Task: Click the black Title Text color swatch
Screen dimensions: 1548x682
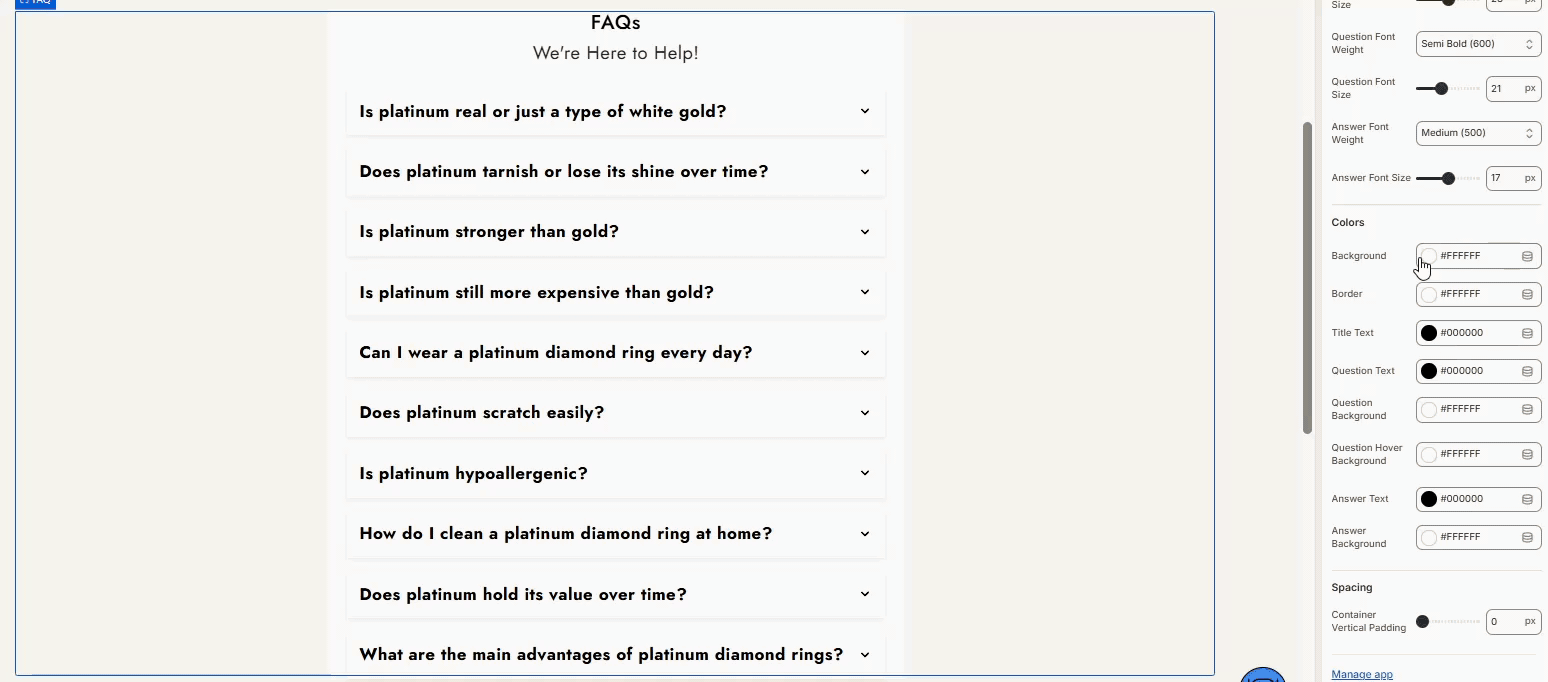Action: [1429, 333]
